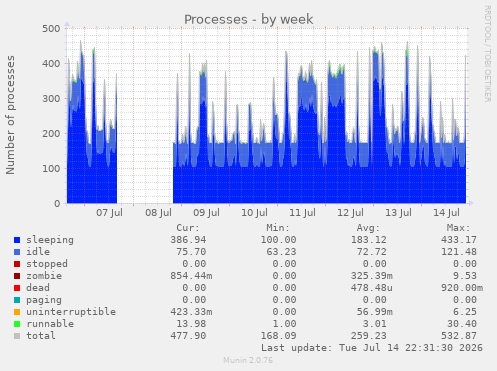The image size is (497, 371).
Task: Click sleeping current value 386.94
Action: 188,240
